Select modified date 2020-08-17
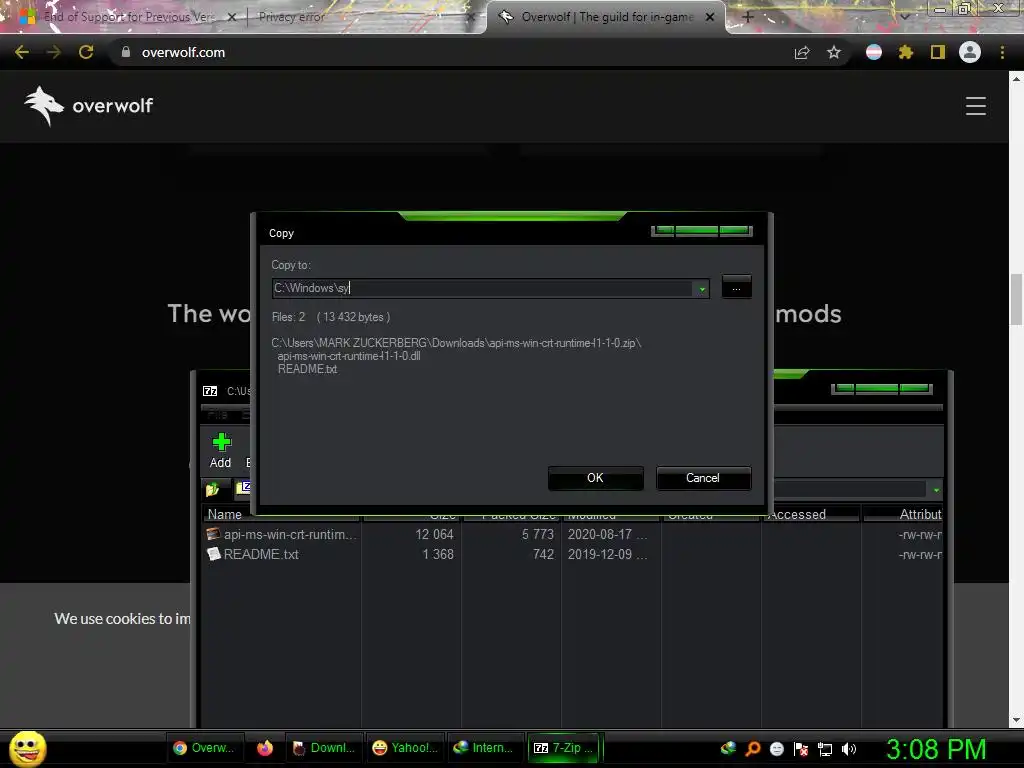Image resolution: width=1024 pixels, height=768 pixels. (607, 534)
